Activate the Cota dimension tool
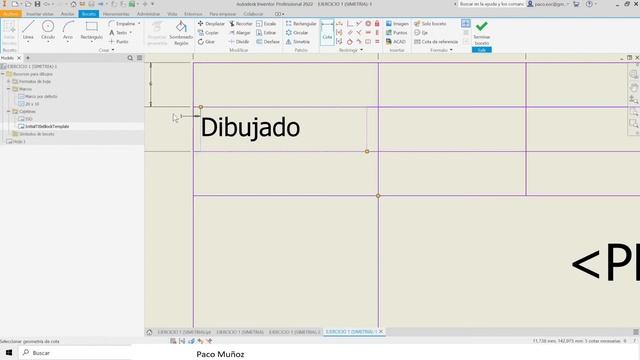Screen dimensions: 640x360 coord(327,32)
